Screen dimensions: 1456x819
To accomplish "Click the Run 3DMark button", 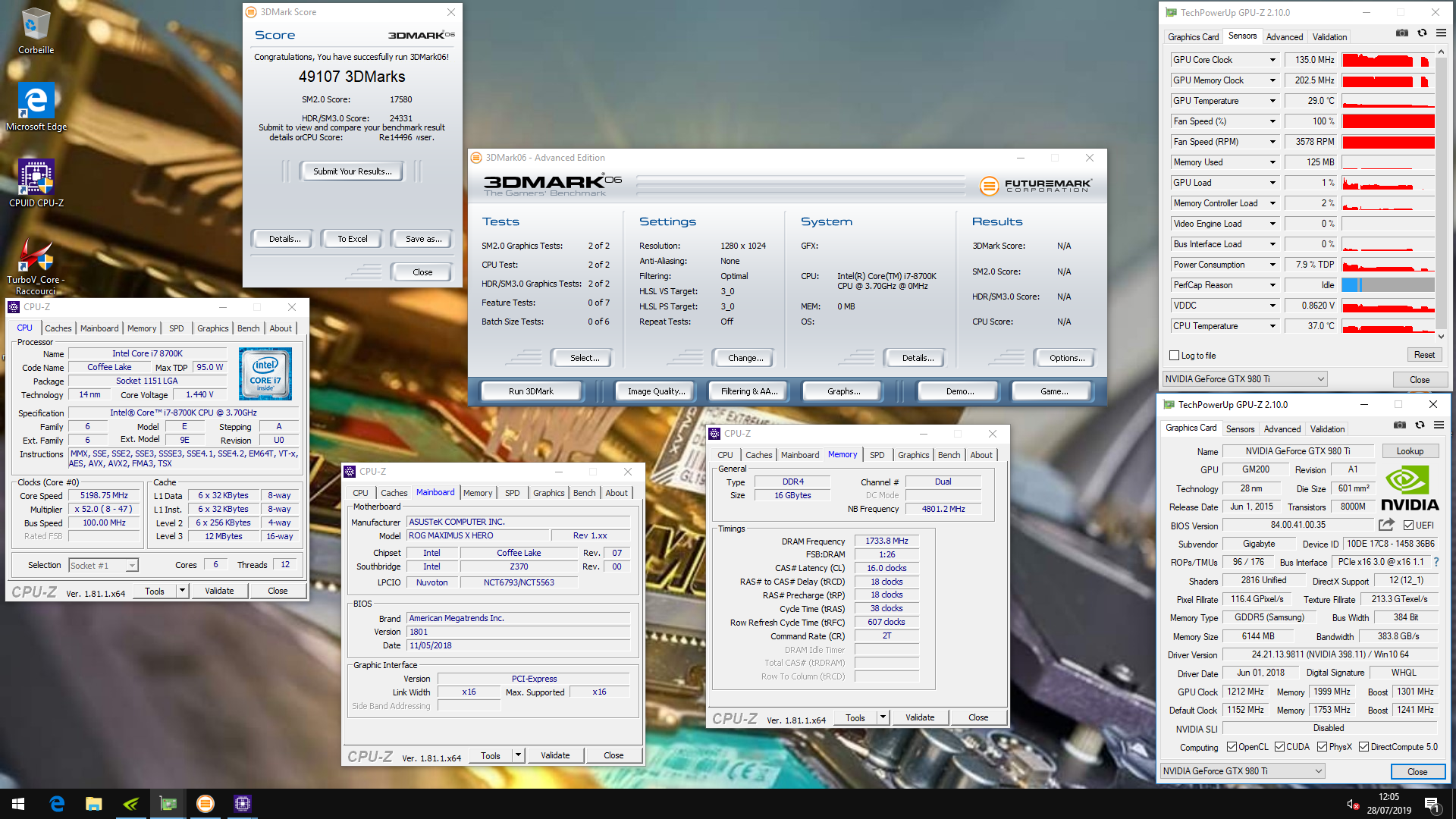I will pos(531,391).
